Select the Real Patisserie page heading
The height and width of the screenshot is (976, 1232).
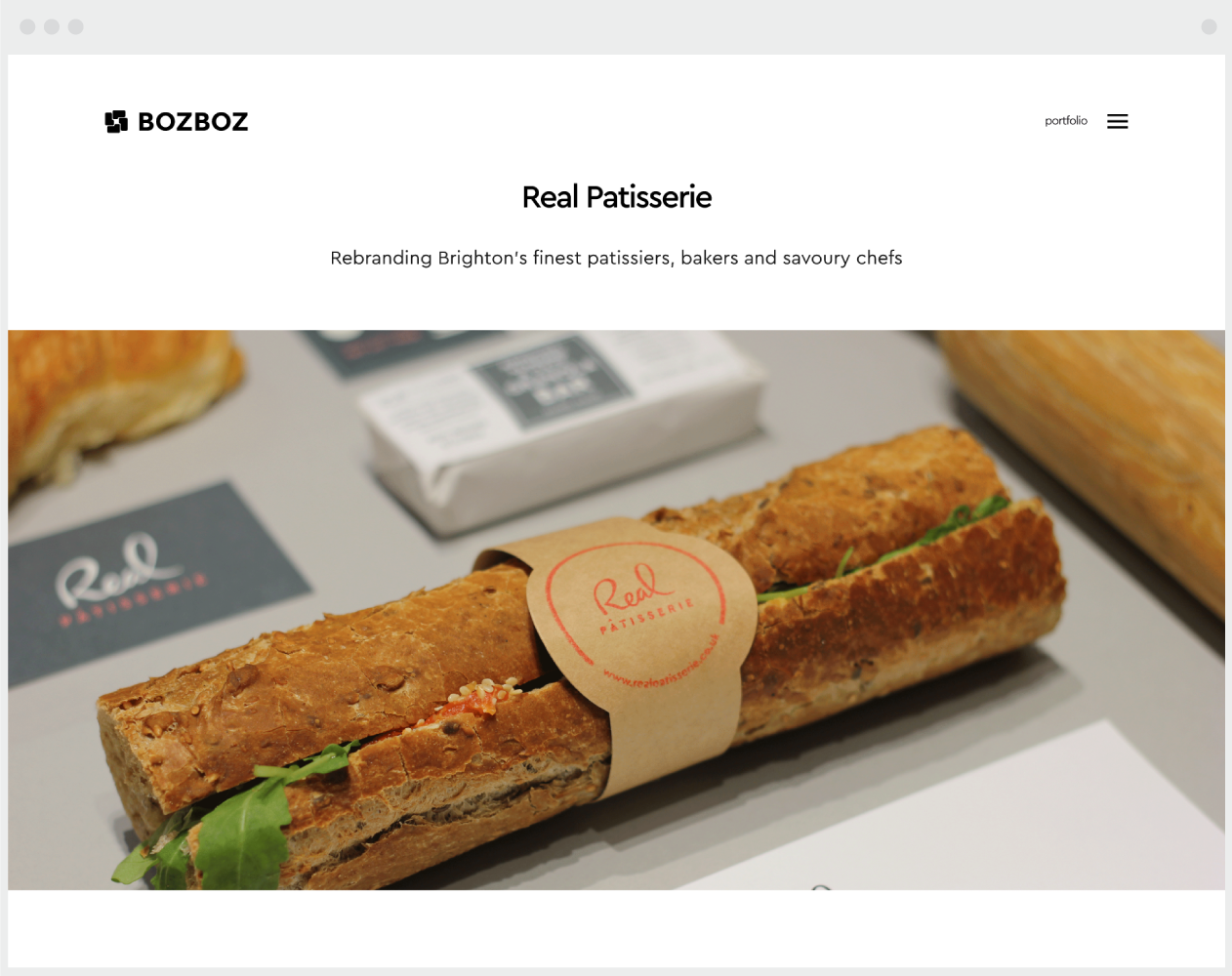click(617, 197)
